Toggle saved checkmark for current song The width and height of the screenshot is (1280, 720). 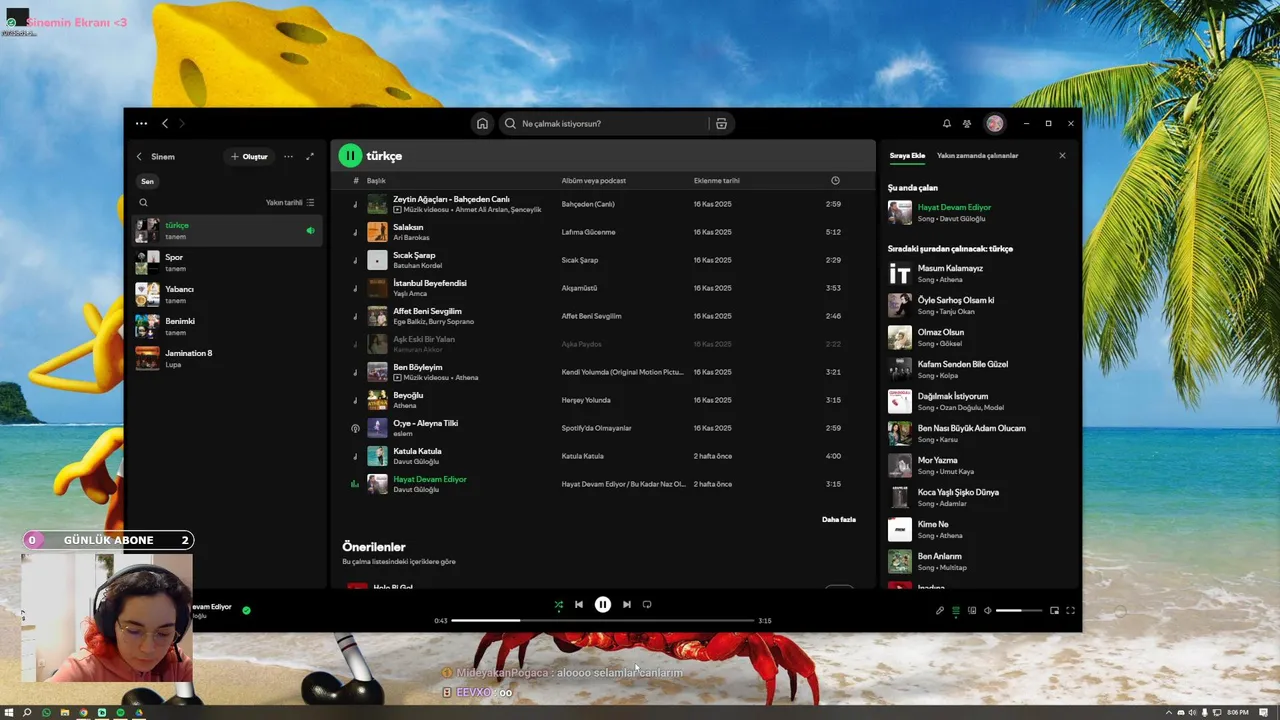click(x=246, y=609)
